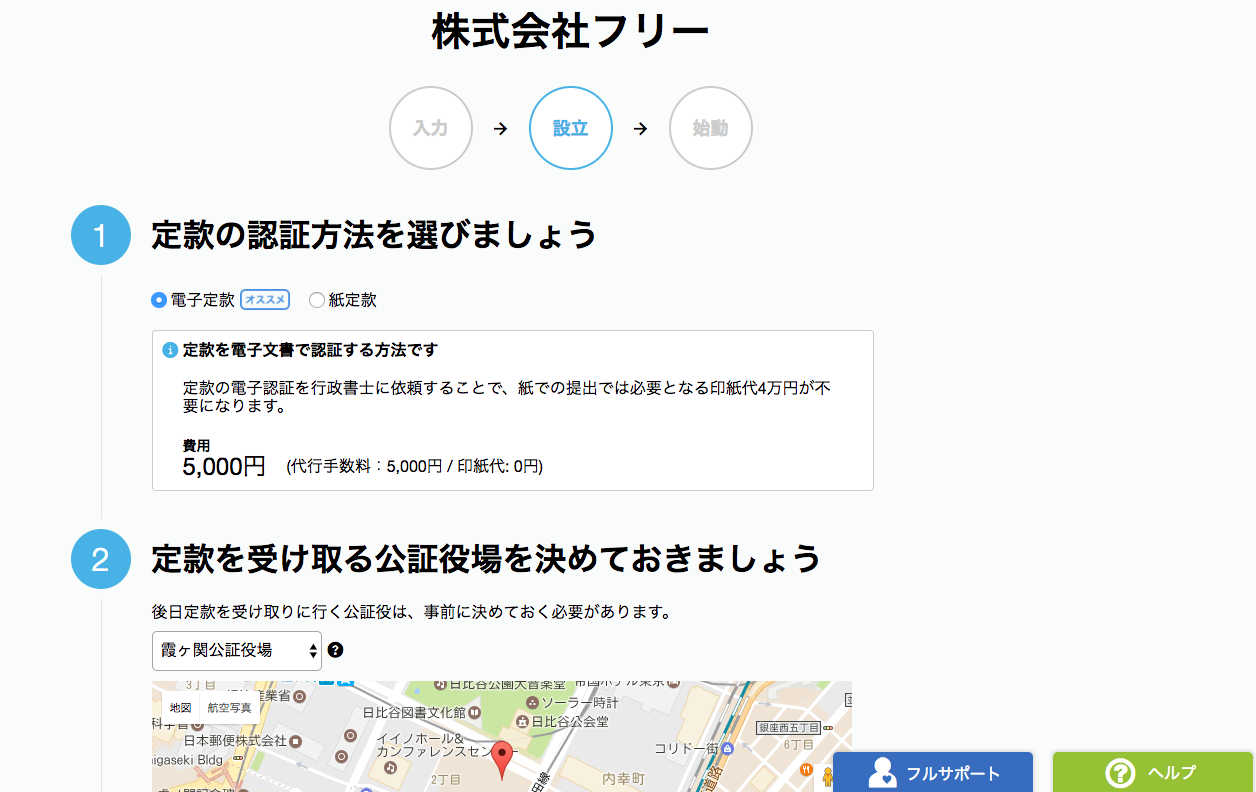Select the 設立 step circle

(571, 128)
